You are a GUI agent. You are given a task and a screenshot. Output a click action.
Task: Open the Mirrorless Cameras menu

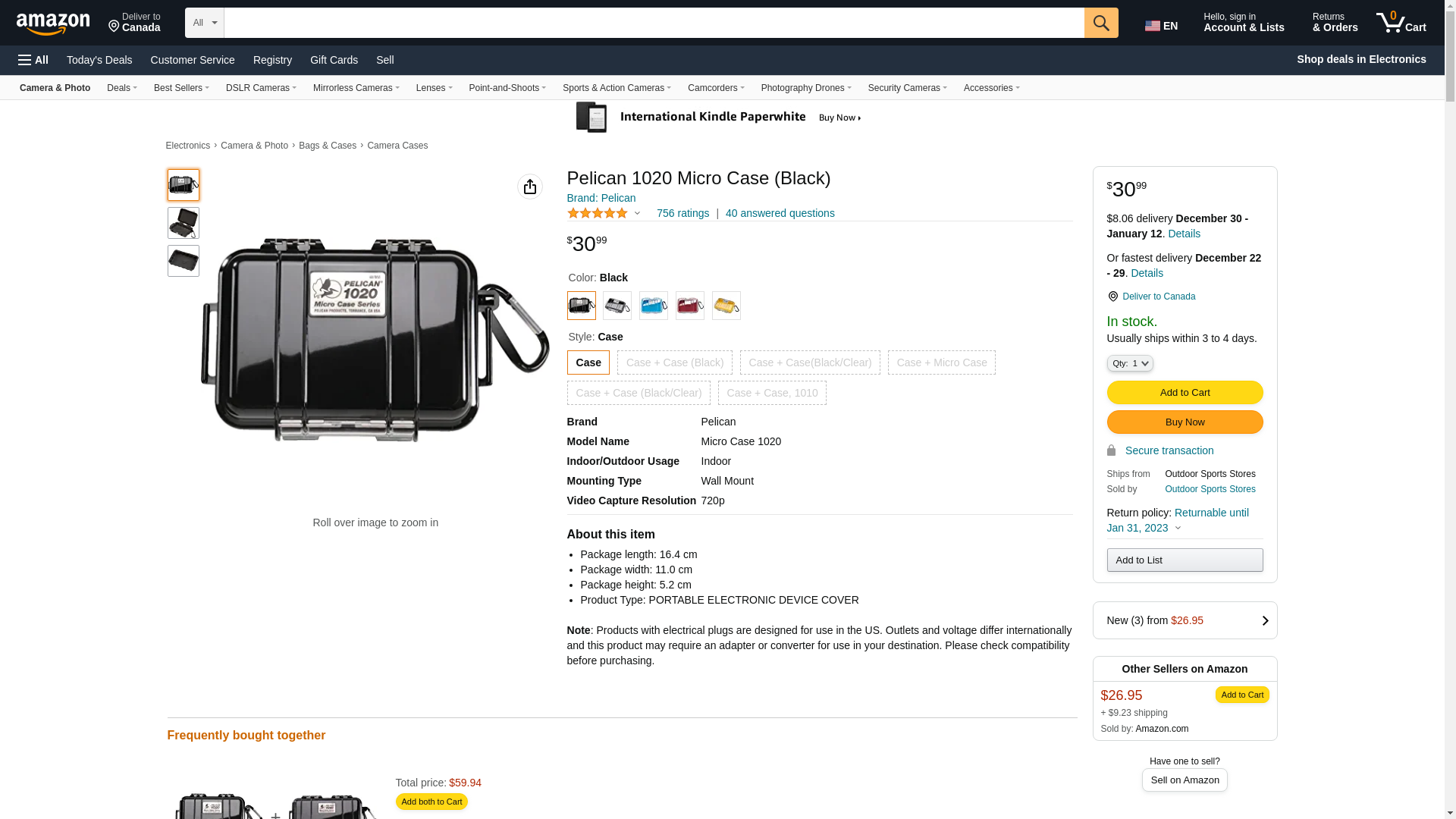point(356,88)
